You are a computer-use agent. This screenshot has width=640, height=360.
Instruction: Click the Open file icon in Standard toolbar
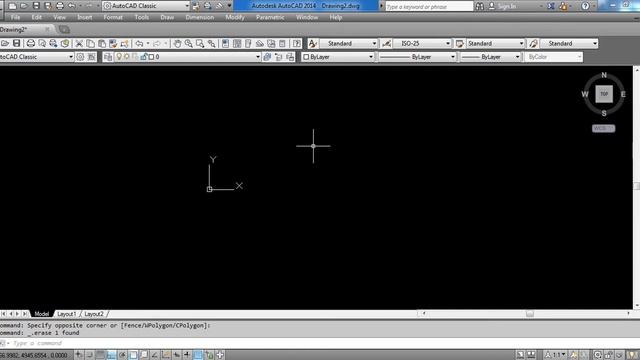pyautogui.click(x=5, y=43)
